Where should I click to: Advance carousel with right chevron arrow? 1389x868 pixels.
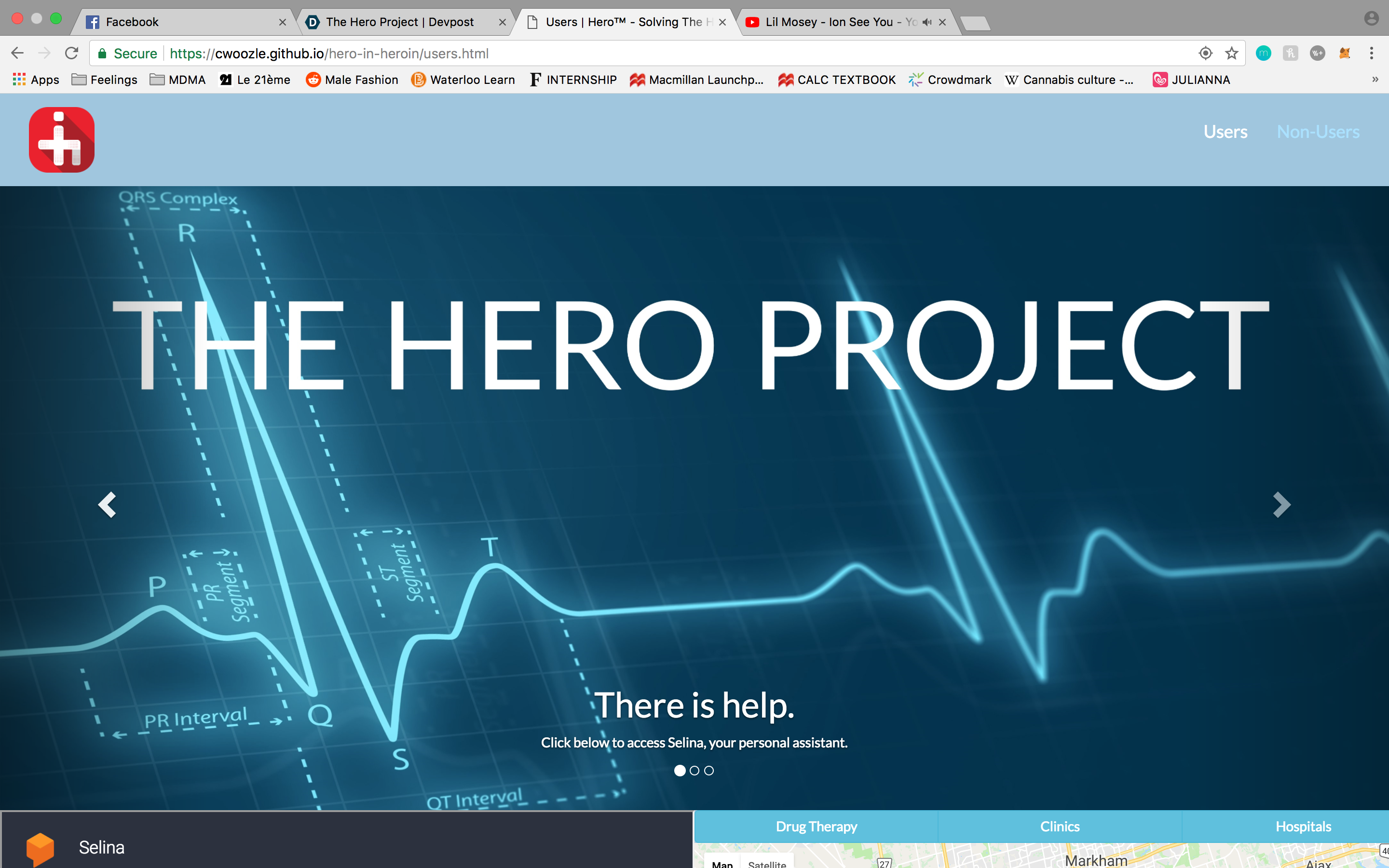pos(1281,504)
